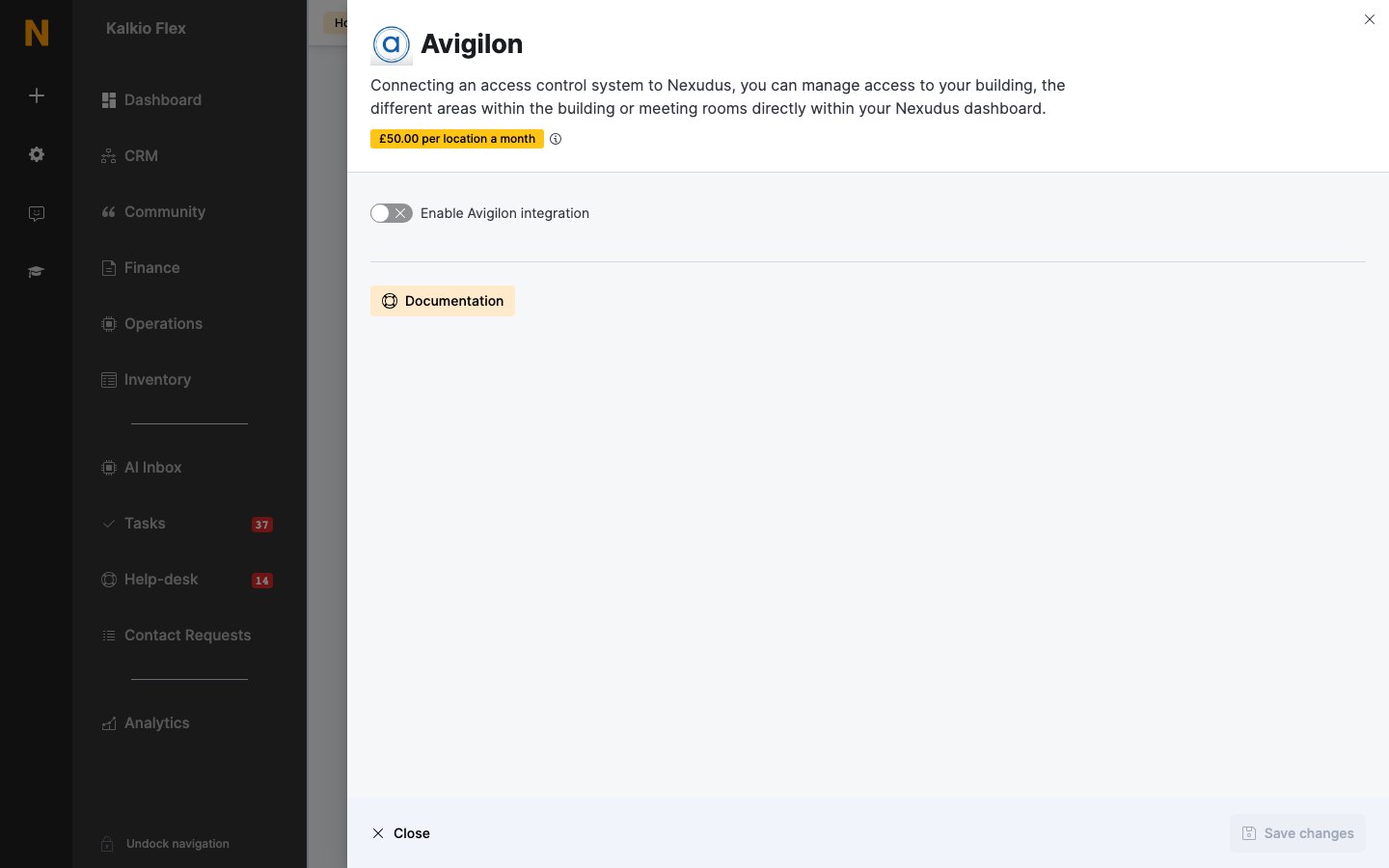This screenshot has height=868, width=1389.
Task: Open CRM in the navigation
Action: [130, 156]
